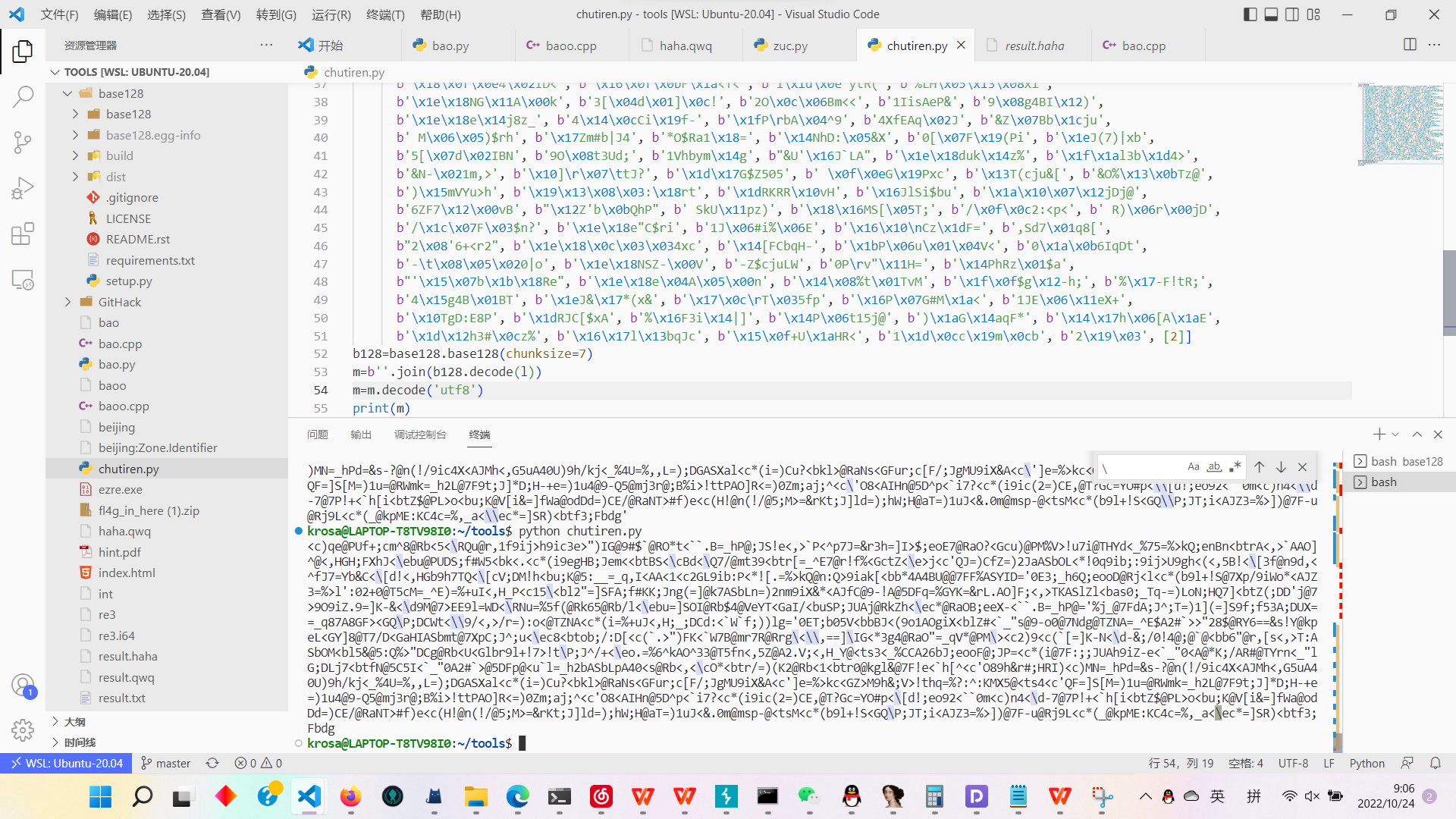Go to previous match in terminal find
This screenshot has width=1456, height=819.
1260,466
